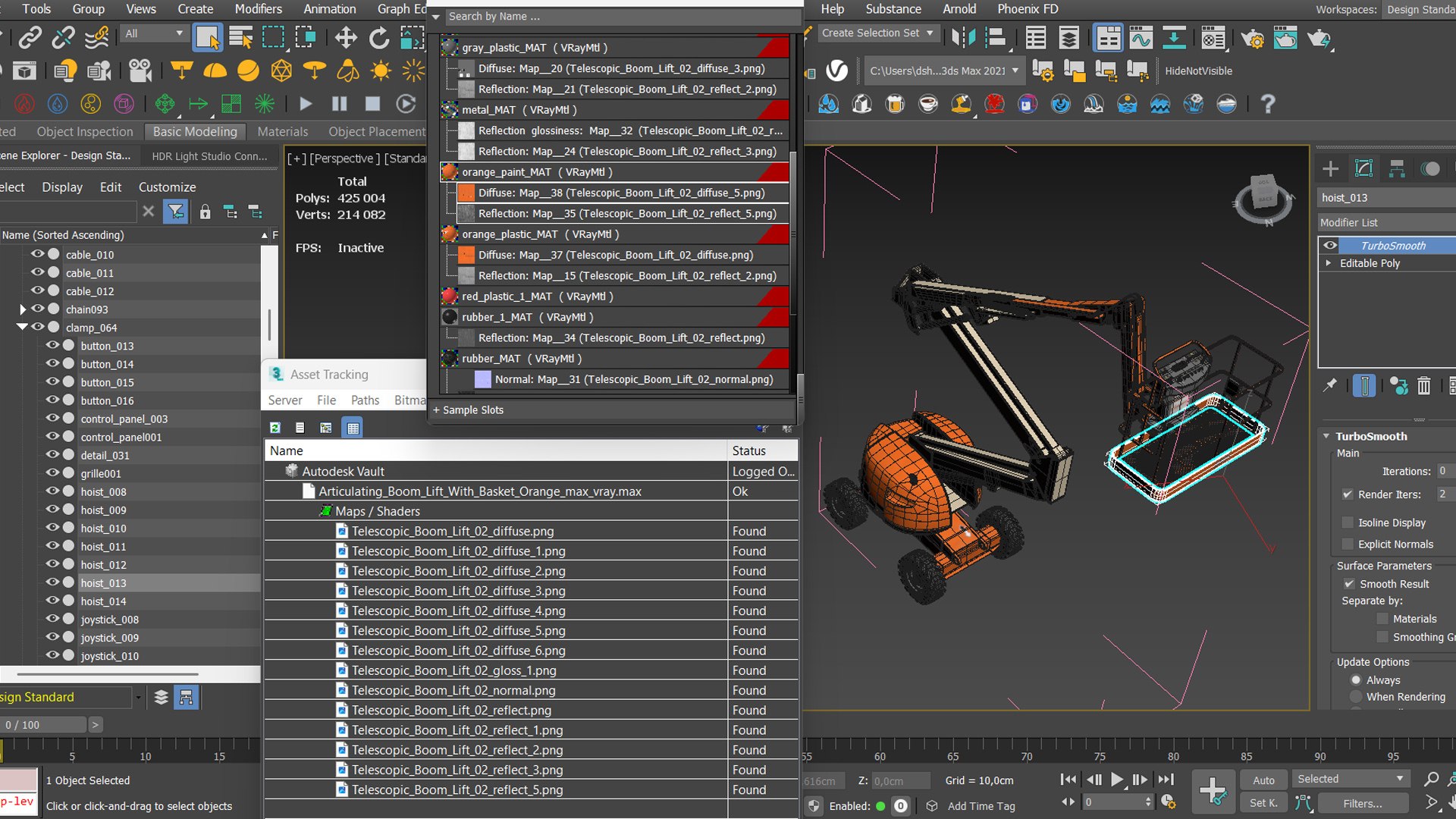Click the lock icon in Scene Explorer
The width and height of the screenshot is (1456, 819).
(x=205, y=212)
